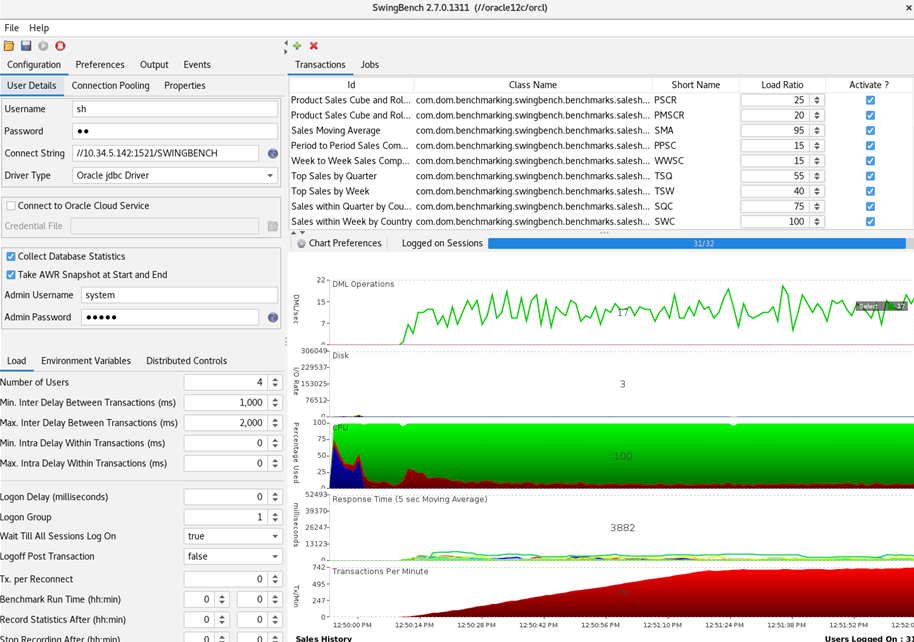Deactivate the PSCR transaction checkbox
914x642 pixels.
coord(870,100)
